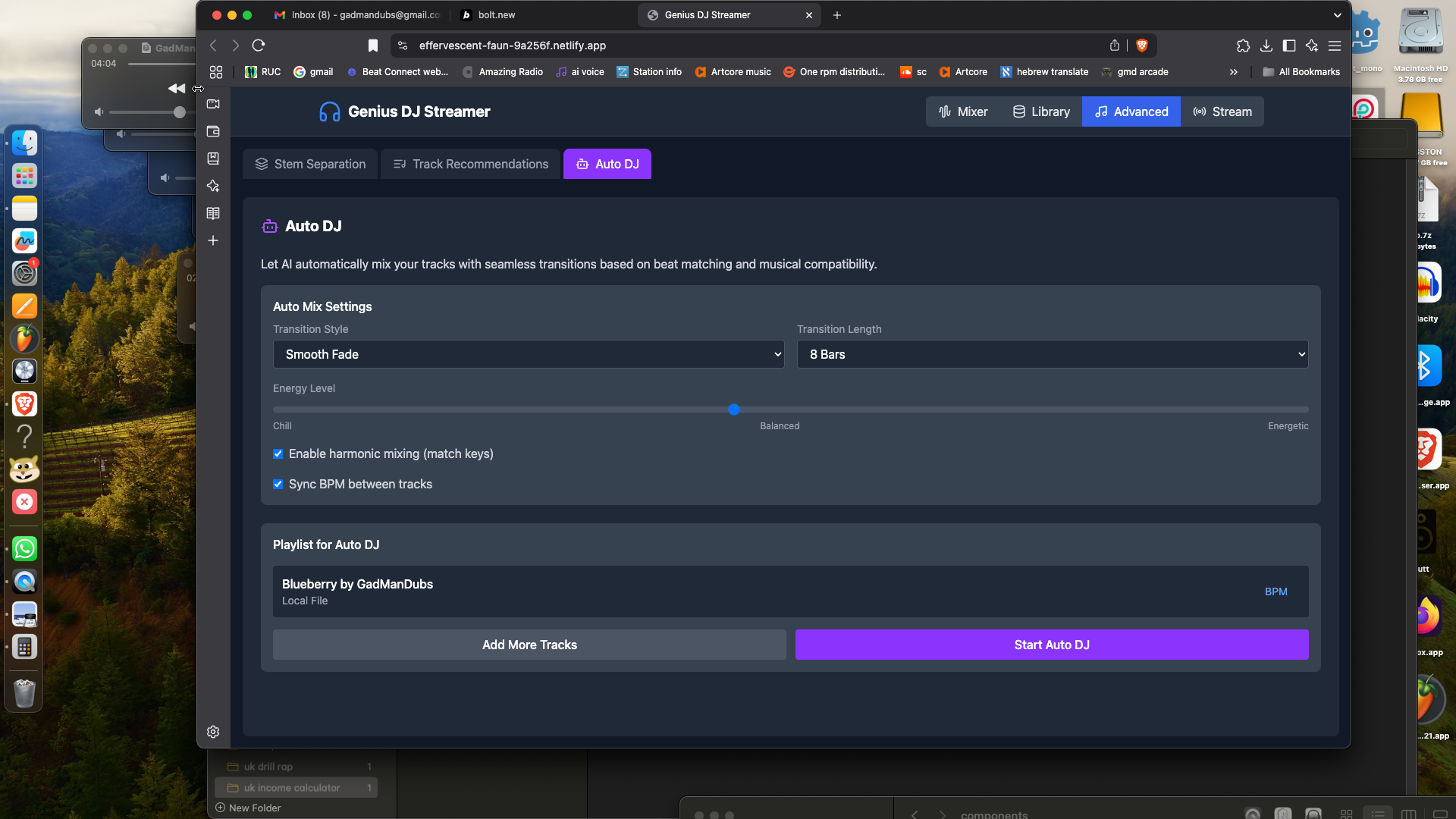Uncheck Sync BPM between tracks
1456x819 pixels.
point(278,484)
